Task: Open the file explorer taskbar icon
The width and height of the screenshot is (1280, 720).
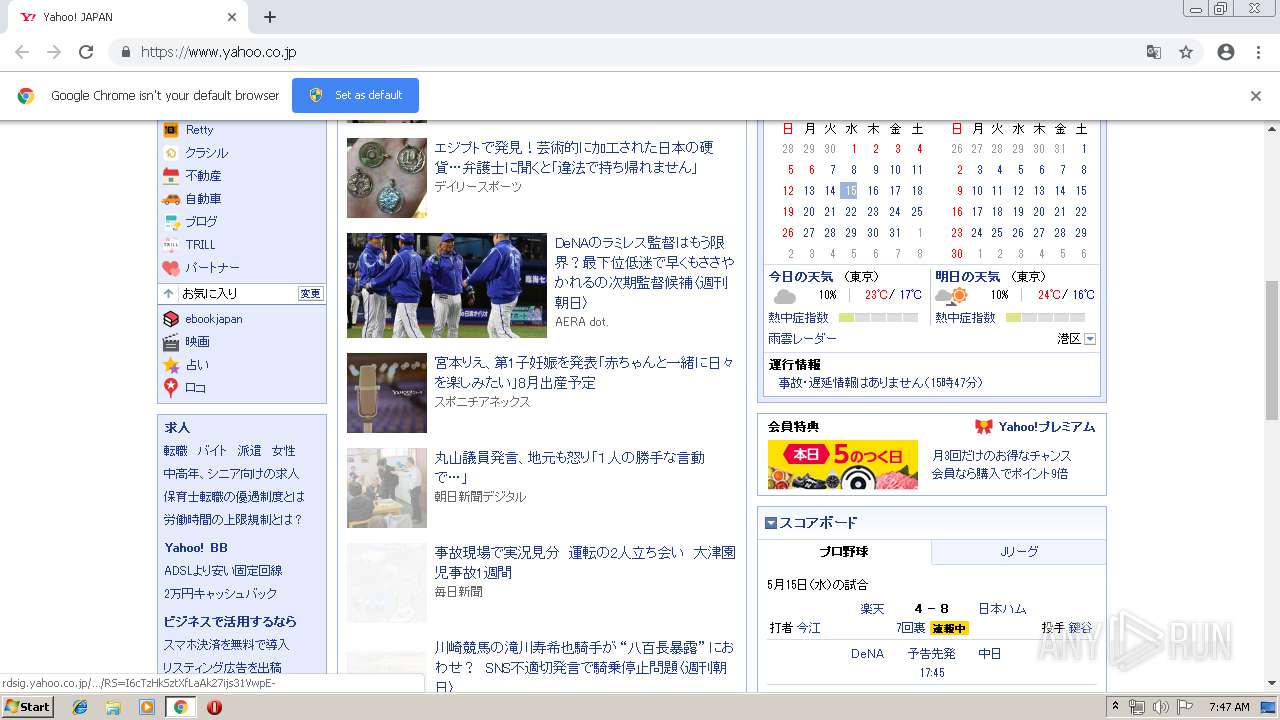Action: tap(113, 707)
